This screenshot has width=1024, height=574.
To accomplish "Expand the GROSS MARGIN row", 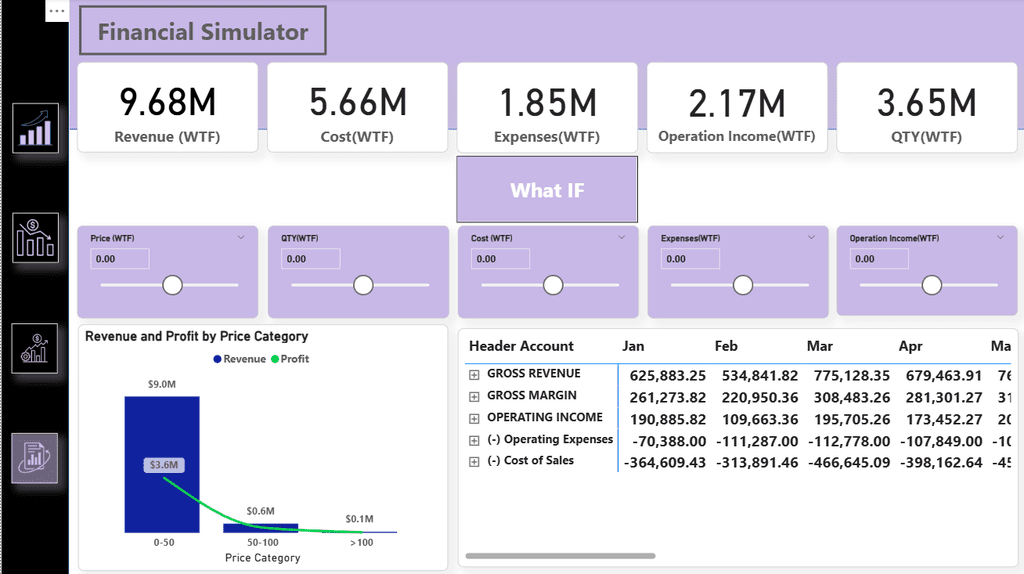I will click(x=474, y=396).
